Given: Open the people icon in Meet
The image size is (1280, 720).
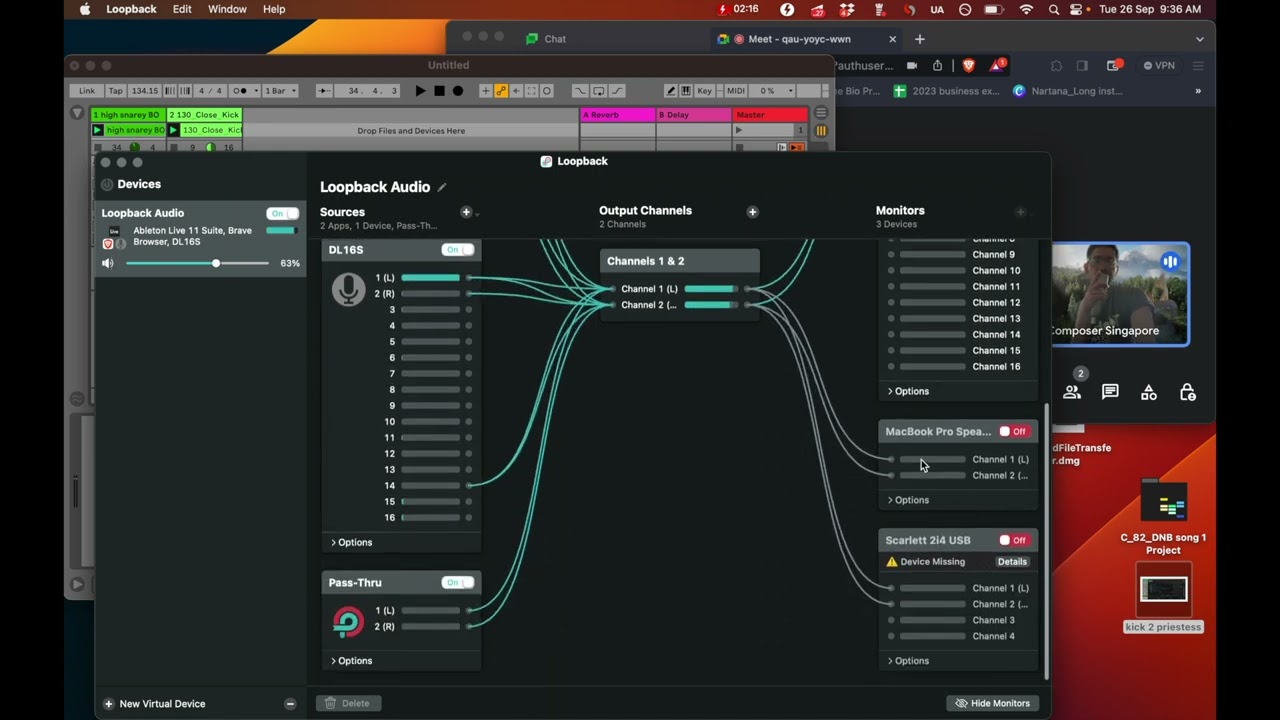Looking at the screenshot, I should 1072,392.
